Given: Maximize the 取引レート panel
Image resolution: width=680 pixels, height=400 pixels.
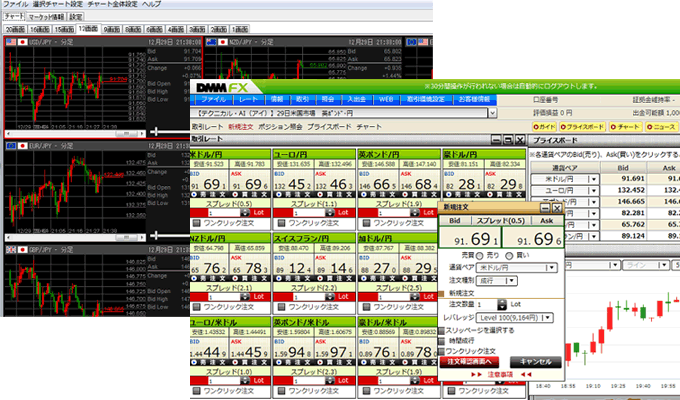Looking at the screenshot, I should 508,140.
